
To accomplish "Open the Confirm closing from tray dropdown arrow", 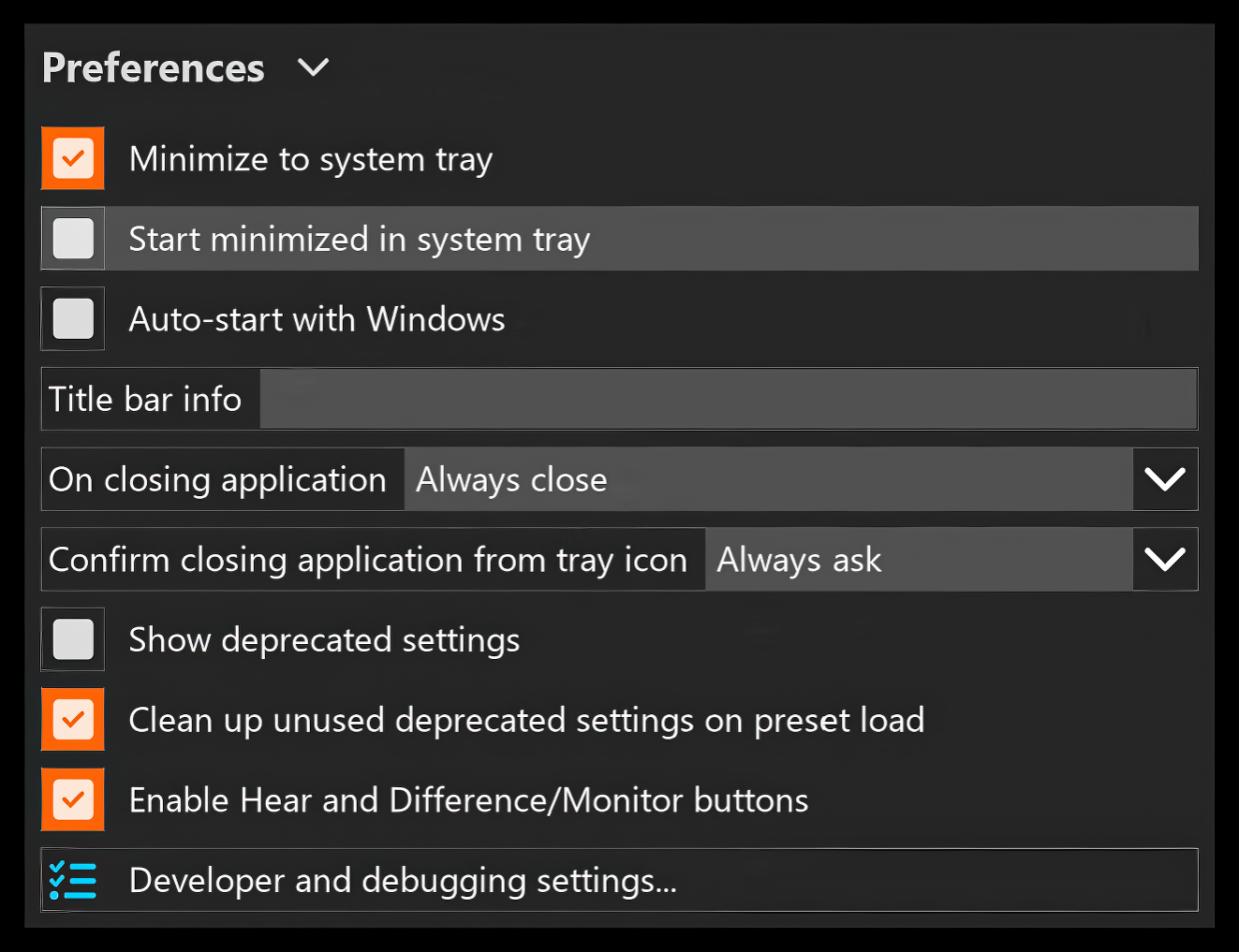I will [1165, 560].
